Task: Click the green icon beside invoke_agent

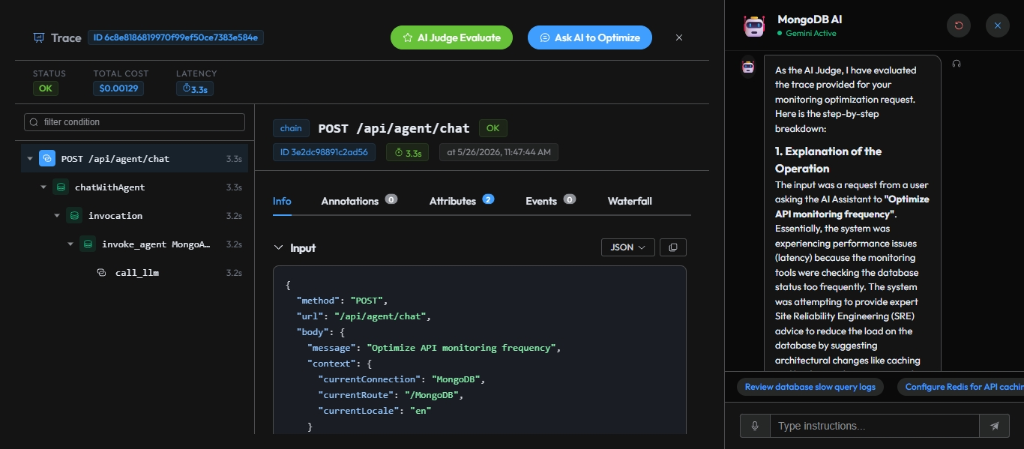Action: click(x=88, y=244)
